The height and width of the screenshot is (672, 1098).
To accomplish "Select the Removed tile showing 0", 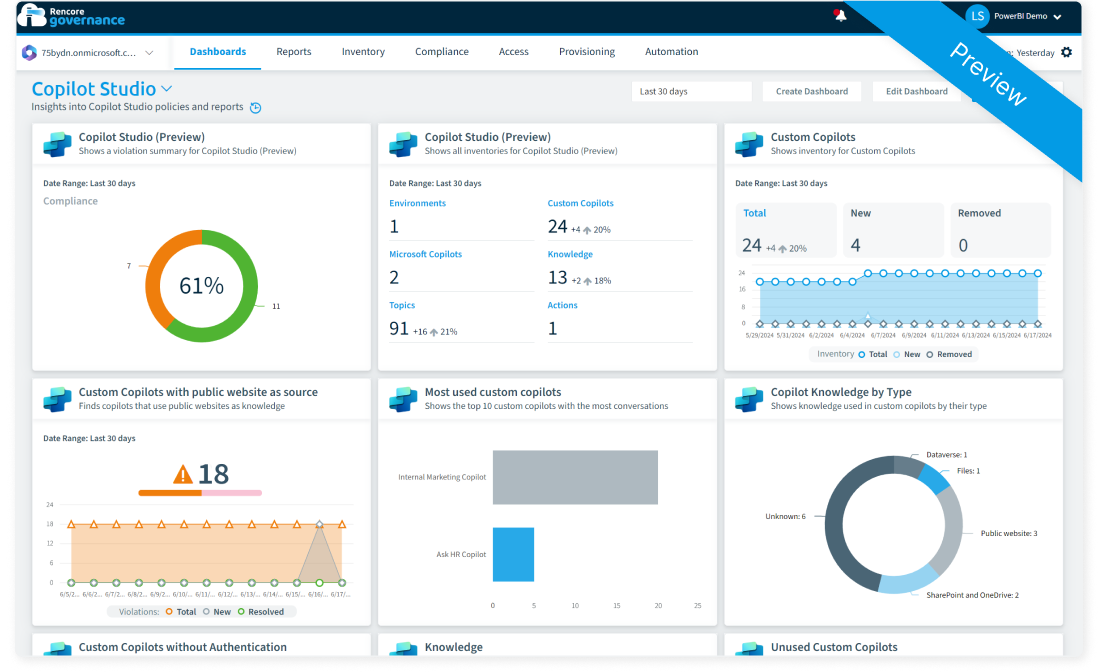I will [1000, 230].
